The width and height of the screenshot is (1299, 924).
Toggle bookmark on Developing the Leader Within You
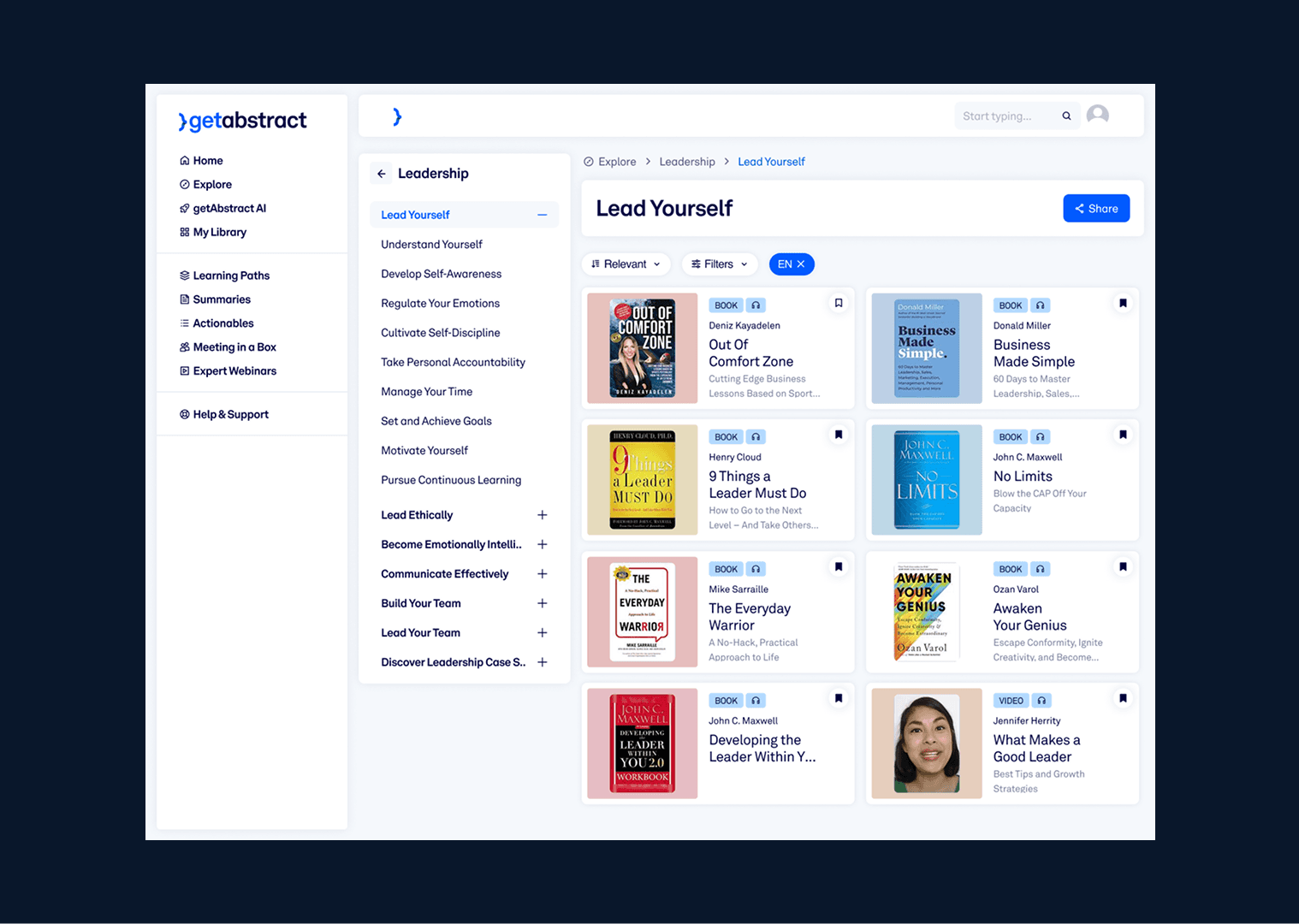[x=839, y=698]
